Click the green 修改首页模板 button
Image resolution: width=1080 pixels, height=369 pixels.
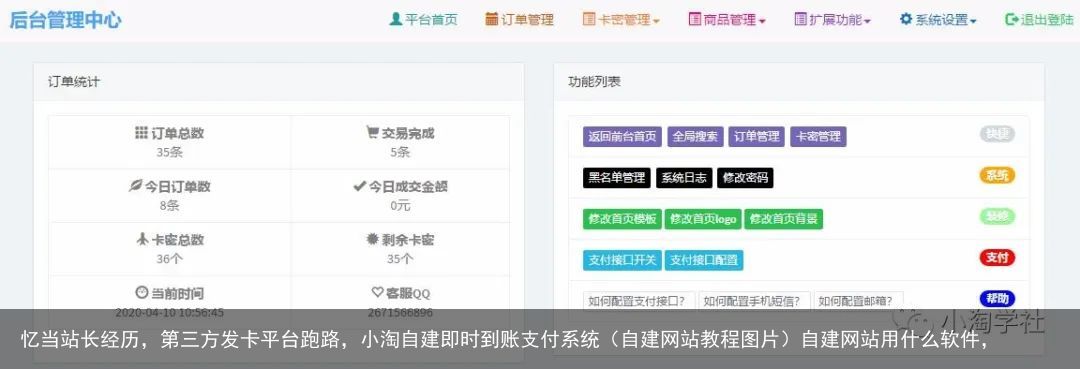pyautogui.click(x=622, y=220)
